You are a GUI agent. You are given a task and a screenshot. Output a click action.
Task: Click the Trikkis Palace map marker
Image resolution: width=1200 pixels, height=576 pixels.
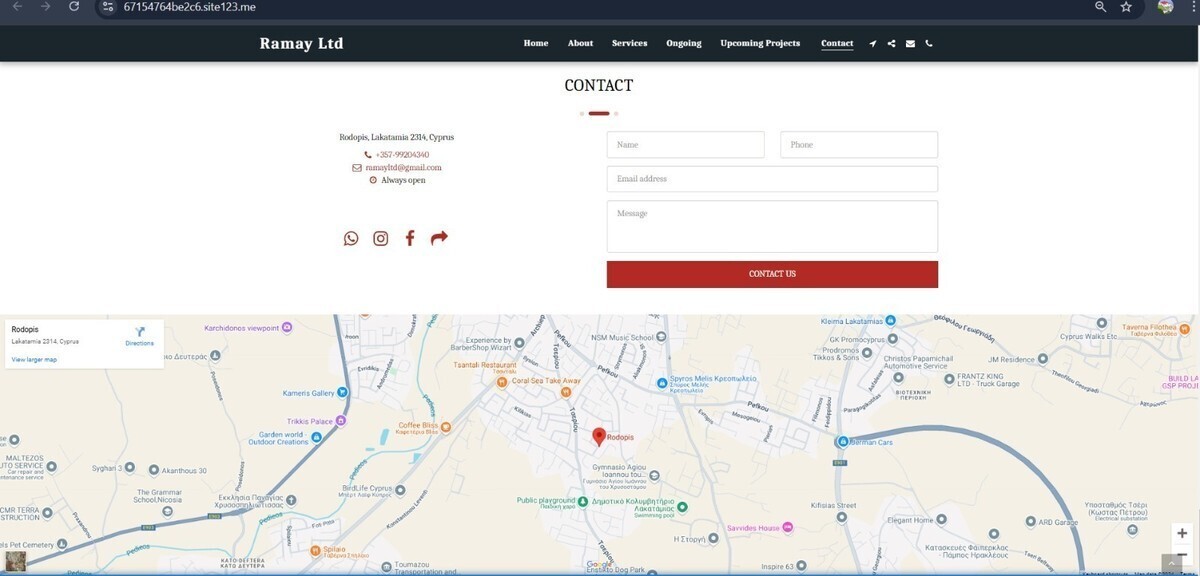pyautogui.click(x=342, y=421)
